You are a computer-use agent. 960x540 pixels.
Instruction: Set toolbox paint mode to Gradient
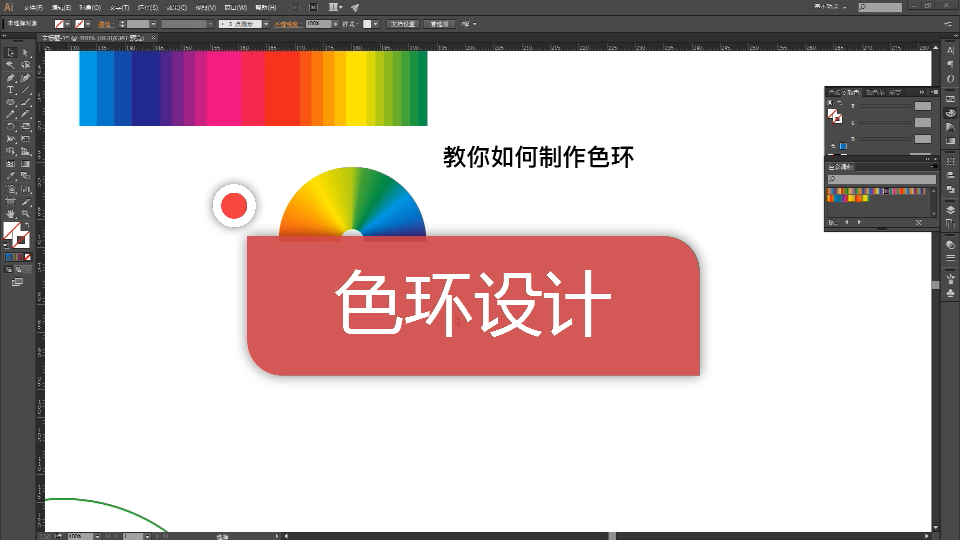[18, 257]
